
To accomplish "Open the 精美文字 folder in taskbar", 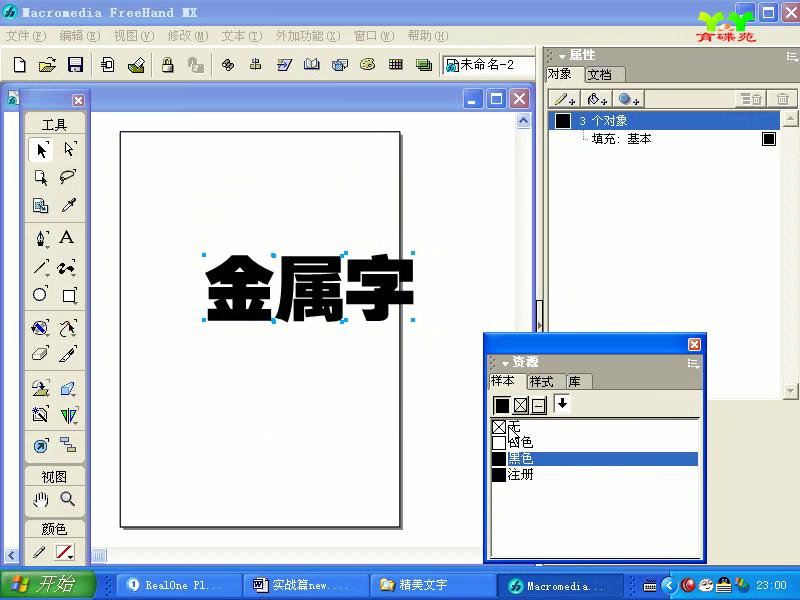I will pos(433,585).
